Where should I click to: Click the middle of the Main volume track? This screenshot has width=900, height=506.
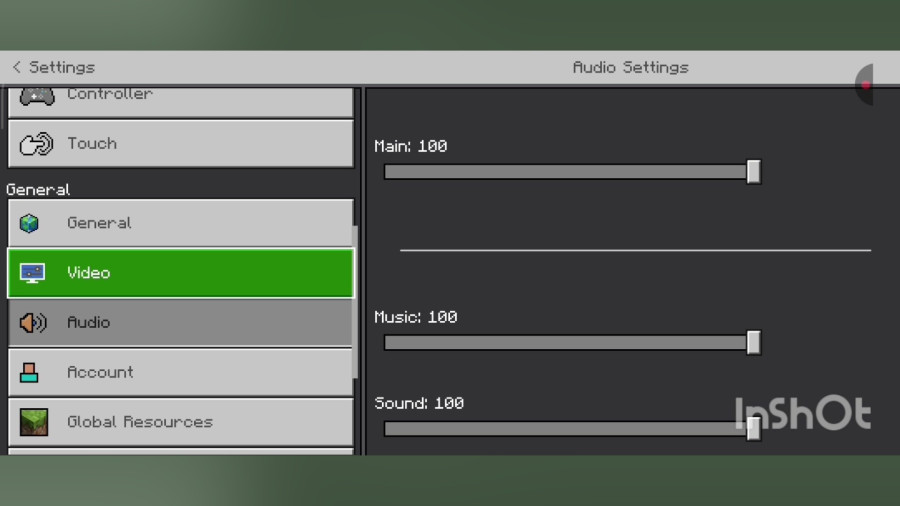click(572, 172)
